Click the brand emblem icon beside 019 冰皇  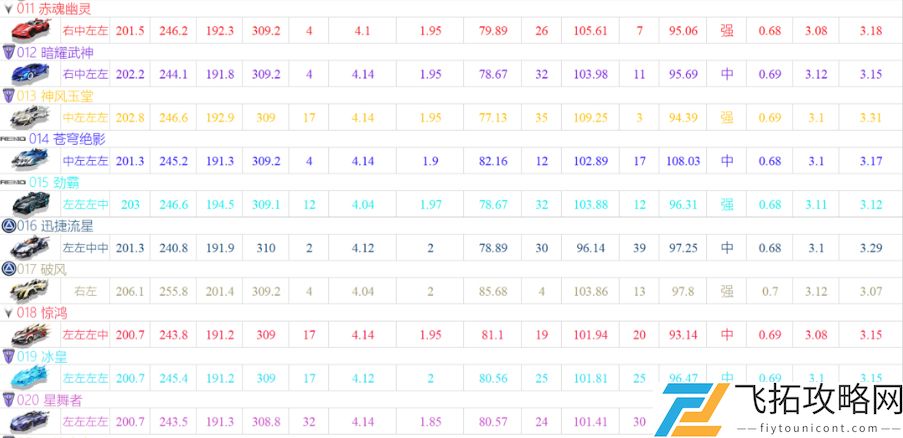[8, 356]
